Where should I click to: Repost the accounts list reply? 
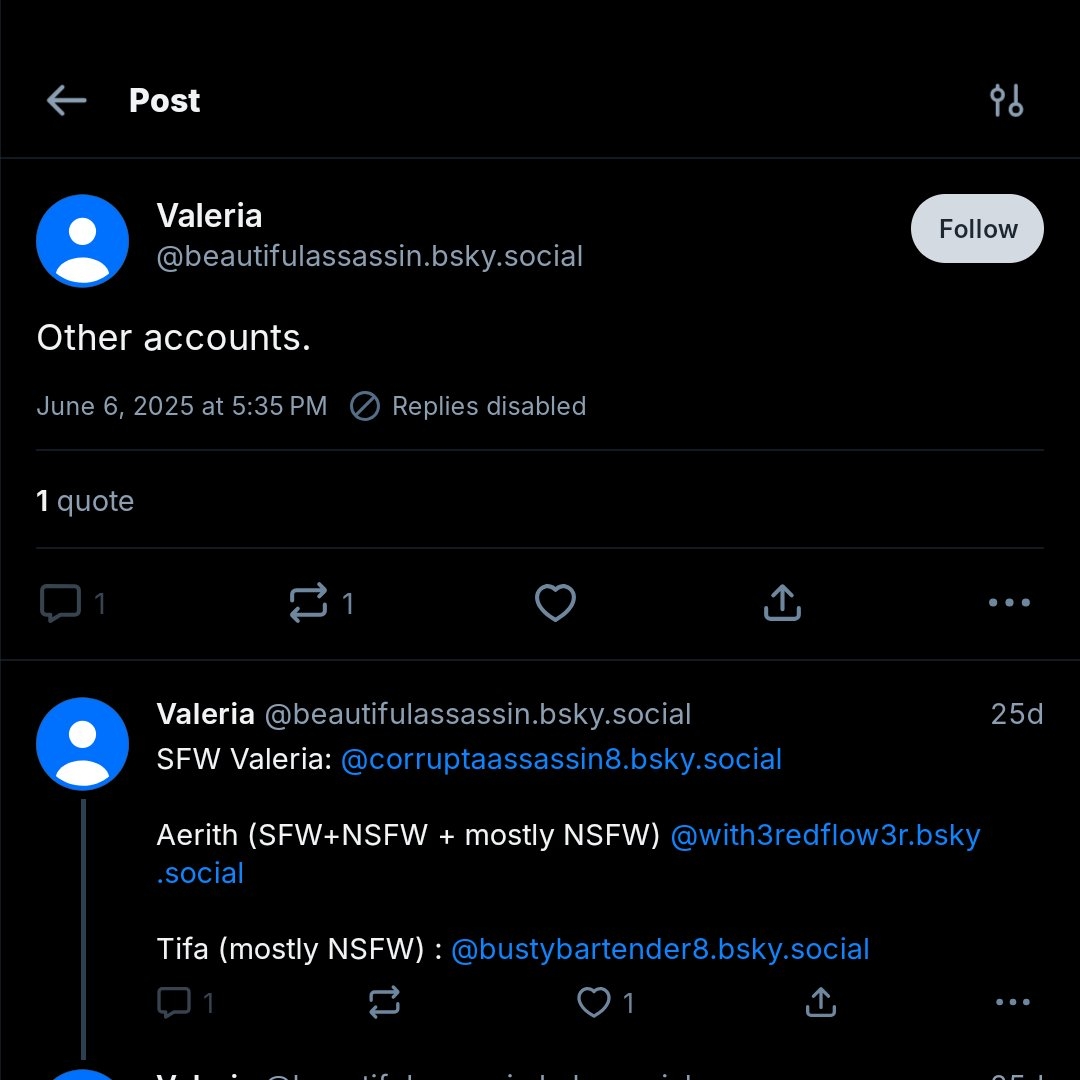pyautogui.click(x=384, y=1002)
